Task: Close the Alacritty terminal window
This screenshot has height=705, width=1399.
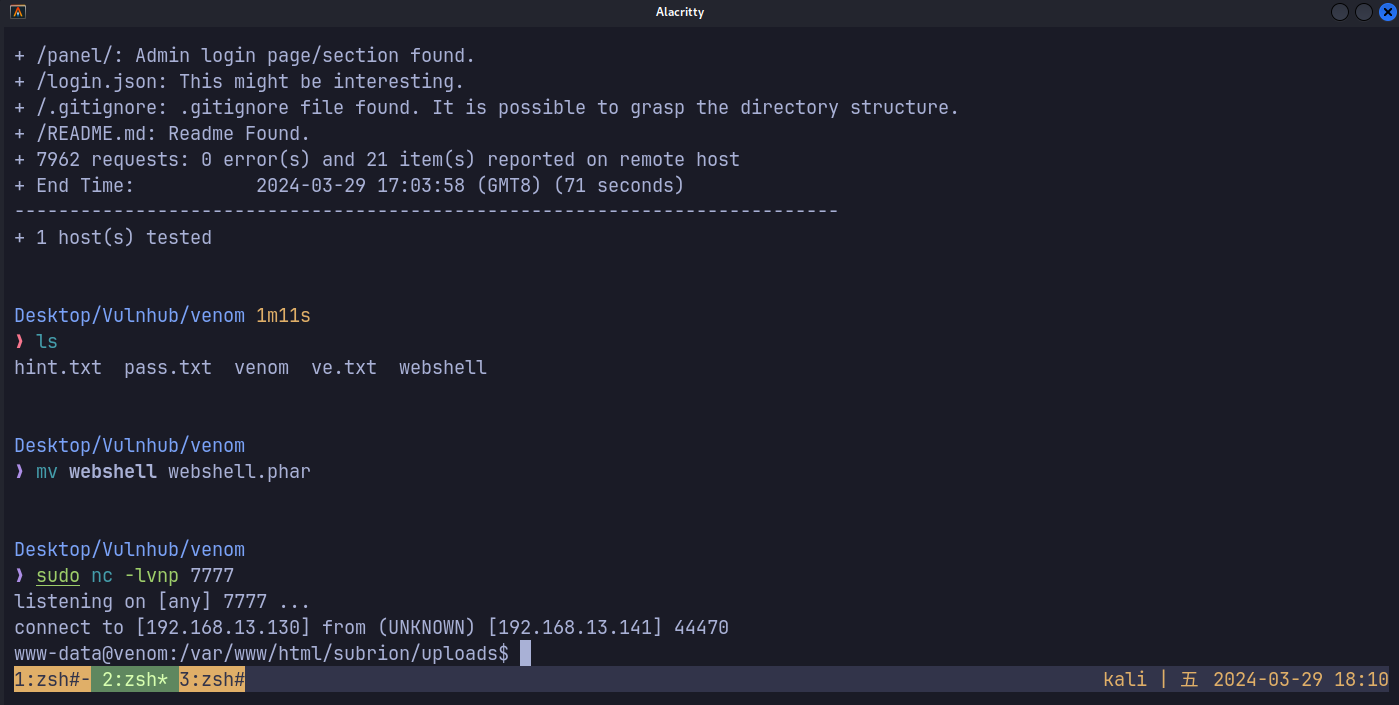Action: tap(1387, 12)
